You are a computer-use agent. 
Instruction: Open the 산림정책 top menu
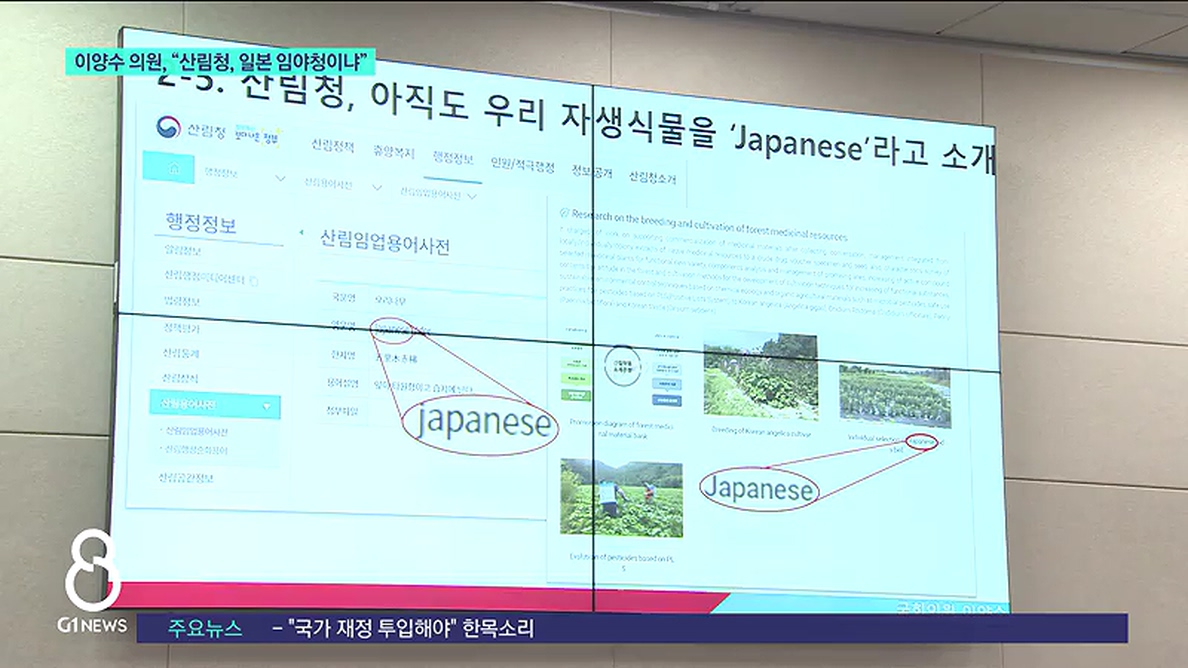[x=333, y=146]
